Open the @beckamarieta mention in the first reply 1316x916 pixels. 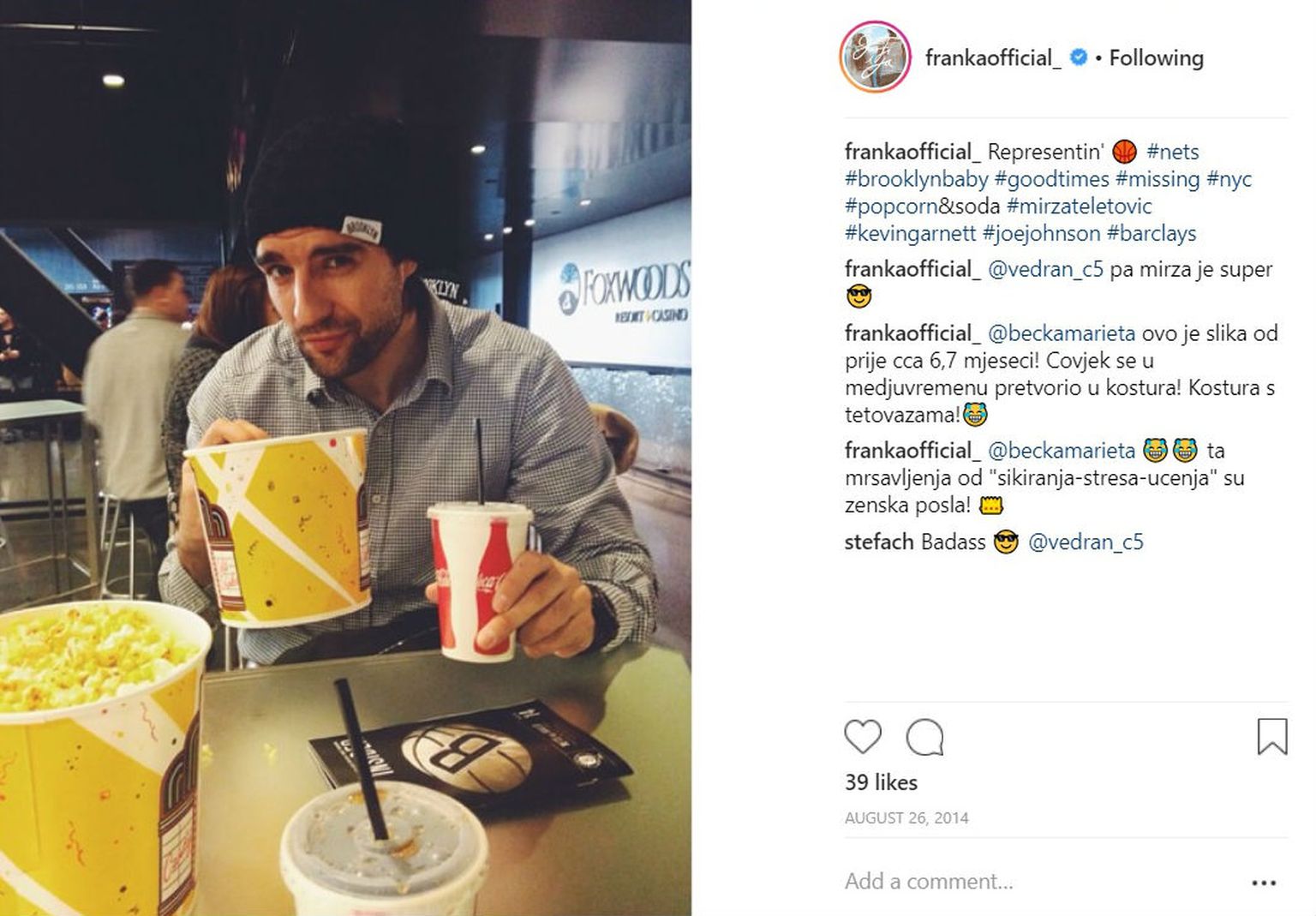1062,333
